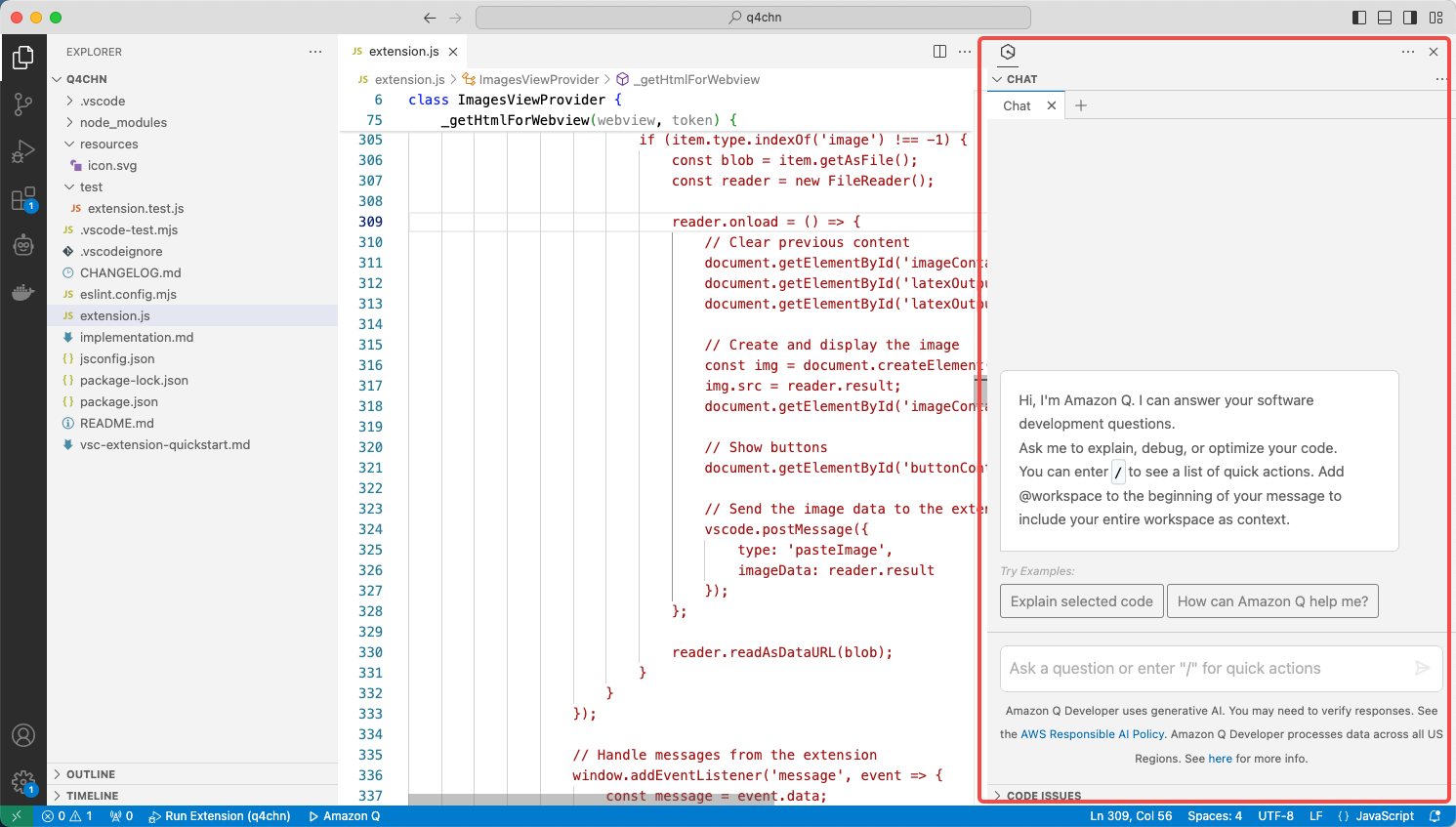Toggle the bottom panel layout button

pos(1385,18)
